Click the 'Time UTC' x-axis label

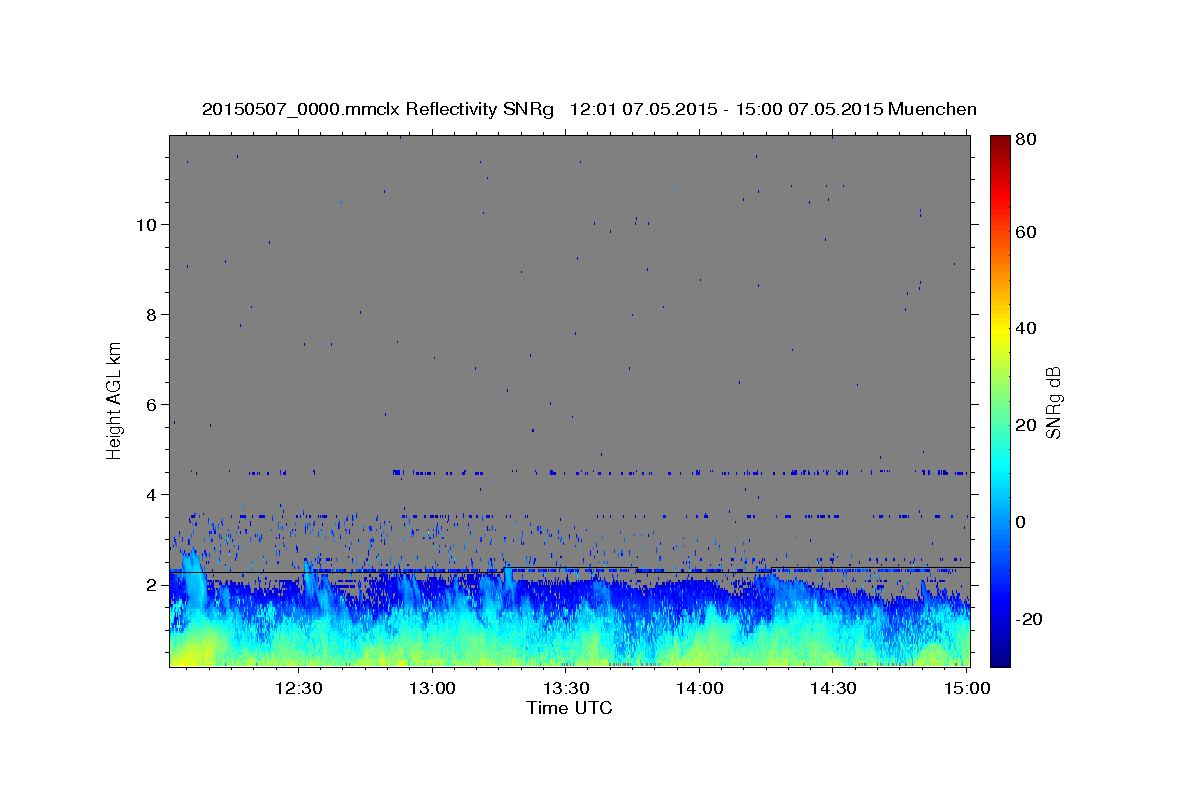click(x=569, y=708)
